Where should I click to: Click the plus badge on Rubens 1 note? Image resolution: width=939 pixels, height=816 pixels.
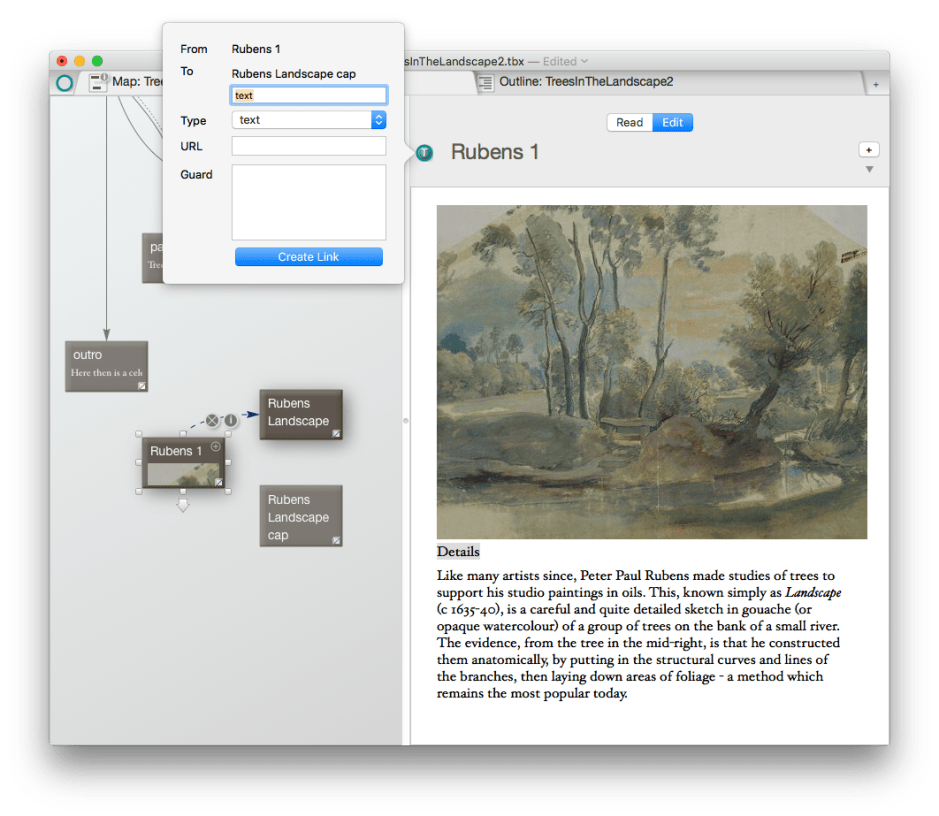[x=215, y=447]
